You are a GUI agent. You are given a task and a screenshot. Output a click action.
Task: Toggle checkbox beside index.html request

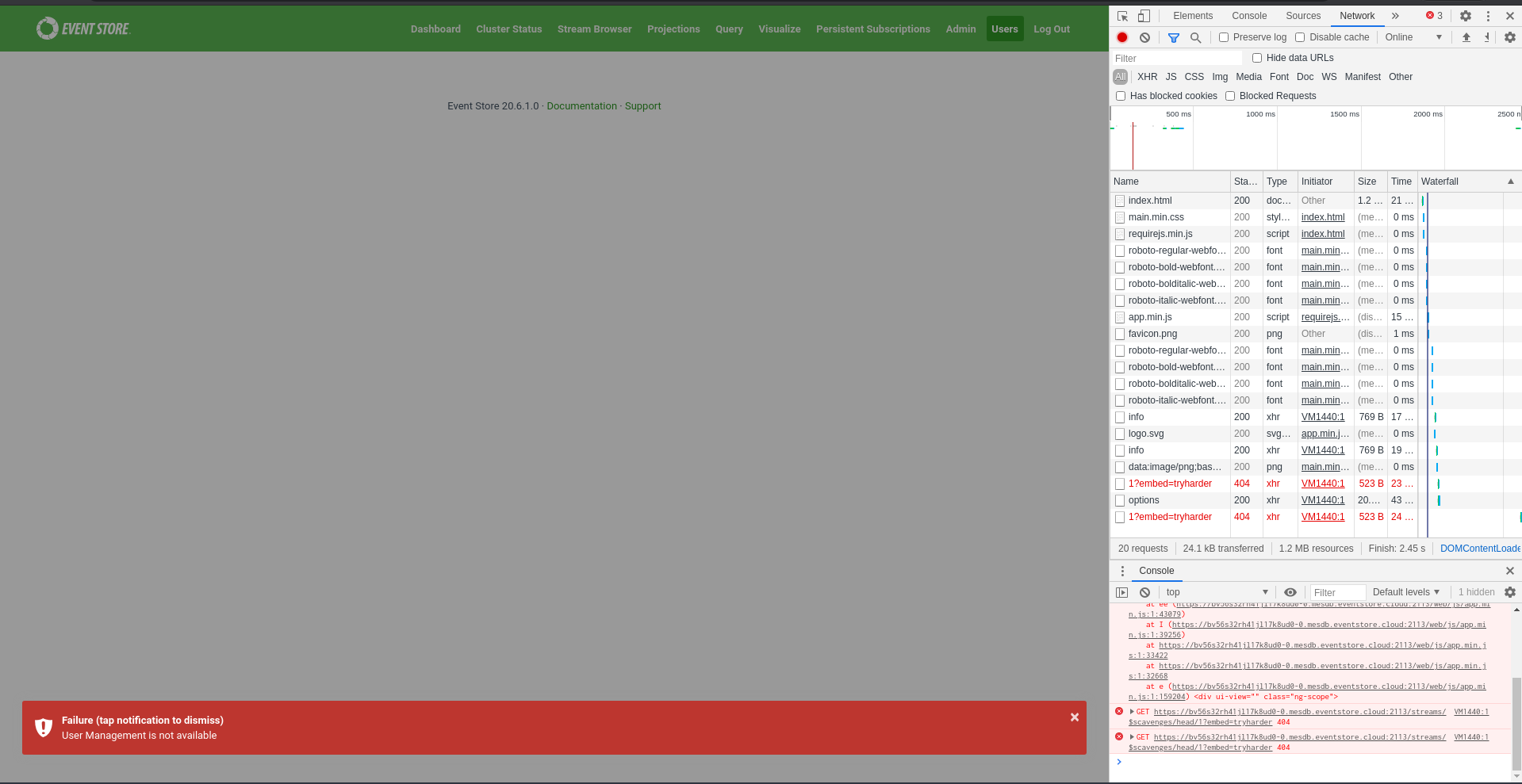tap(1120, 201)
